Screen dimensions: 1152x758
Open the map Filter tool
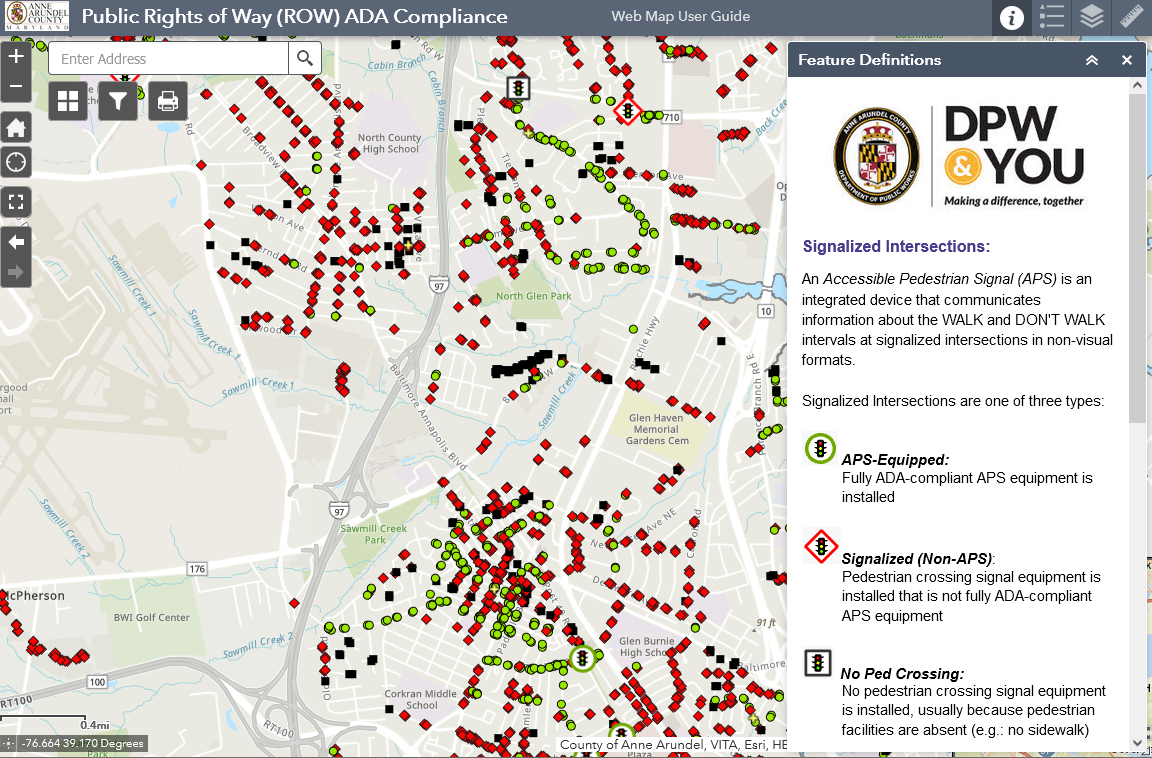coord(117,100)
